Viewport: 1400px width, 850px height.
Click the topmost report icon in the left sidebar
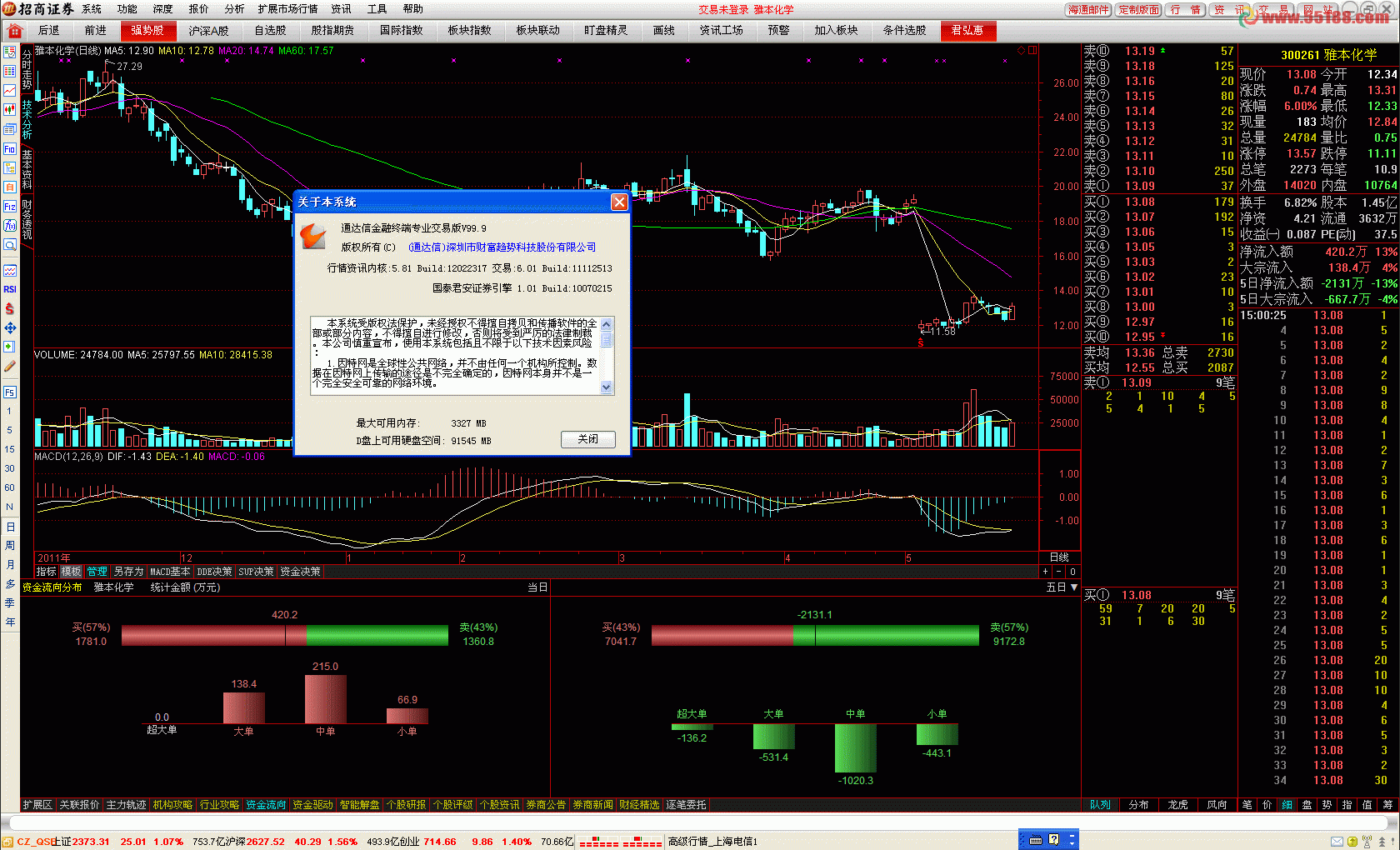pyautogui.click(x=10, y=52)
